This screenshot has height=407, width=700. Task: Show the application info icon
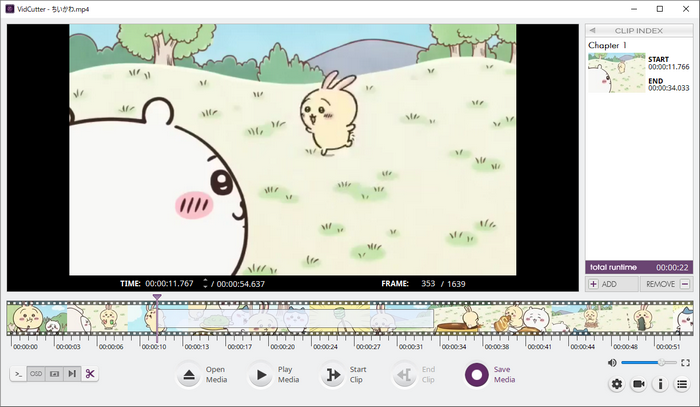click(660, 384)
